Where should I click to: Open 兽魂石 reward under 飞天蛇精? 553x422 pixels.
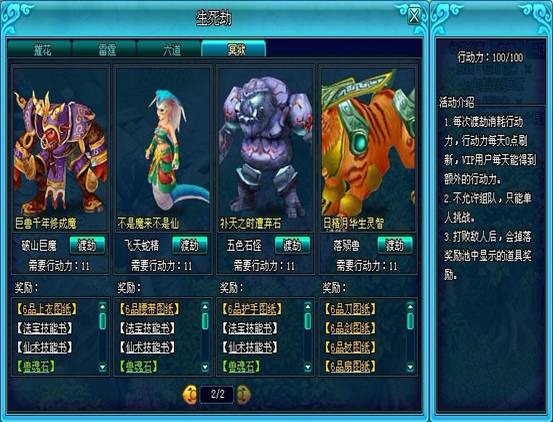click(138, 366)
